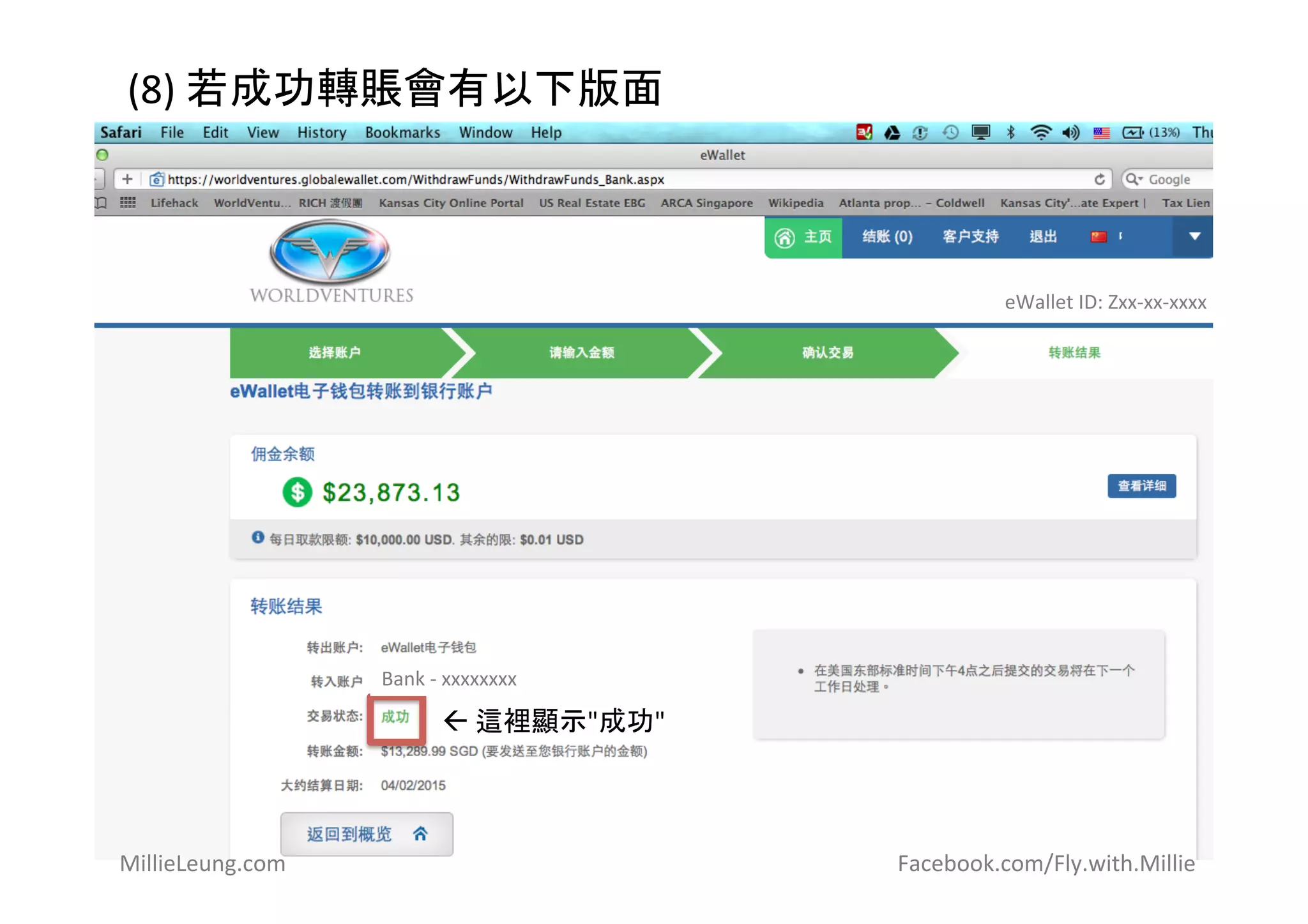This screenshot has width=1308, height=924.
Task: Click the 查看详细 button
Action: [x=1141, y=486]
